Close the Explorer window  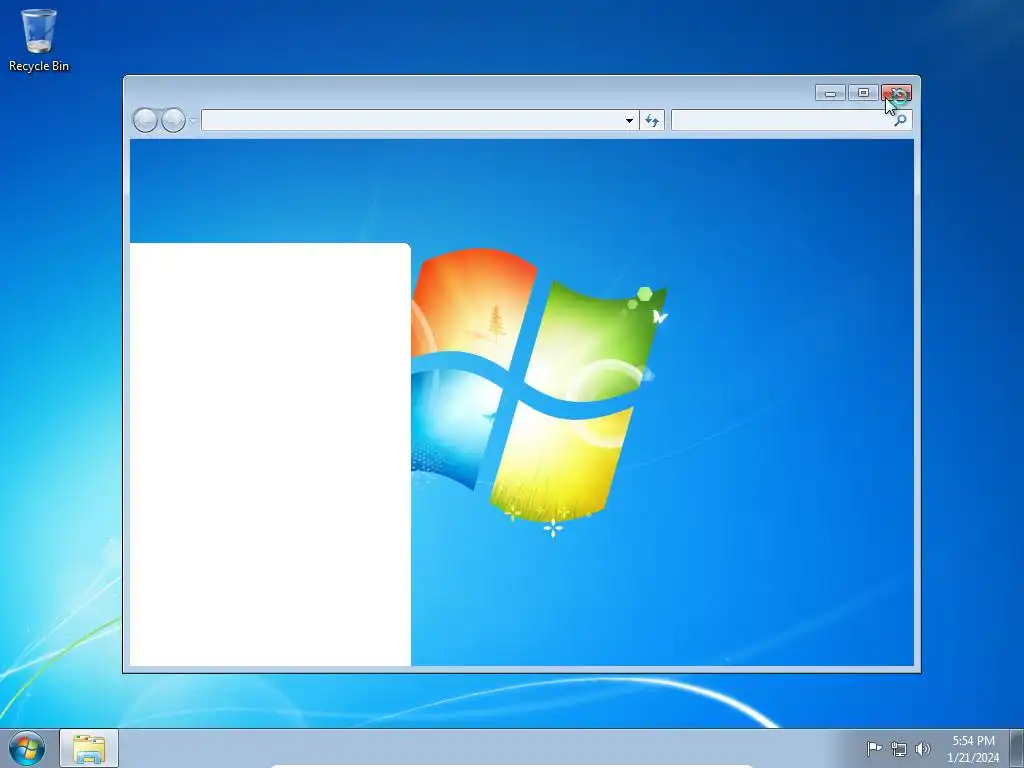[x=897, y=93]
